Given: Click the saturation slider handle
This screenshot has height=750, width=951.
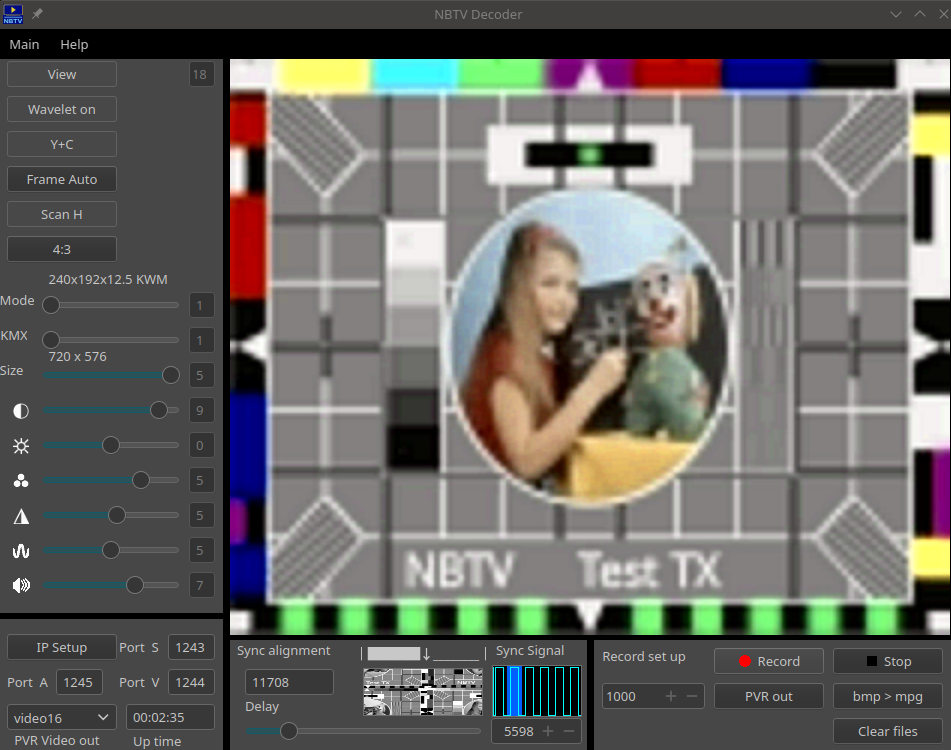Looking at the screenshot, I should click(141, 480).
